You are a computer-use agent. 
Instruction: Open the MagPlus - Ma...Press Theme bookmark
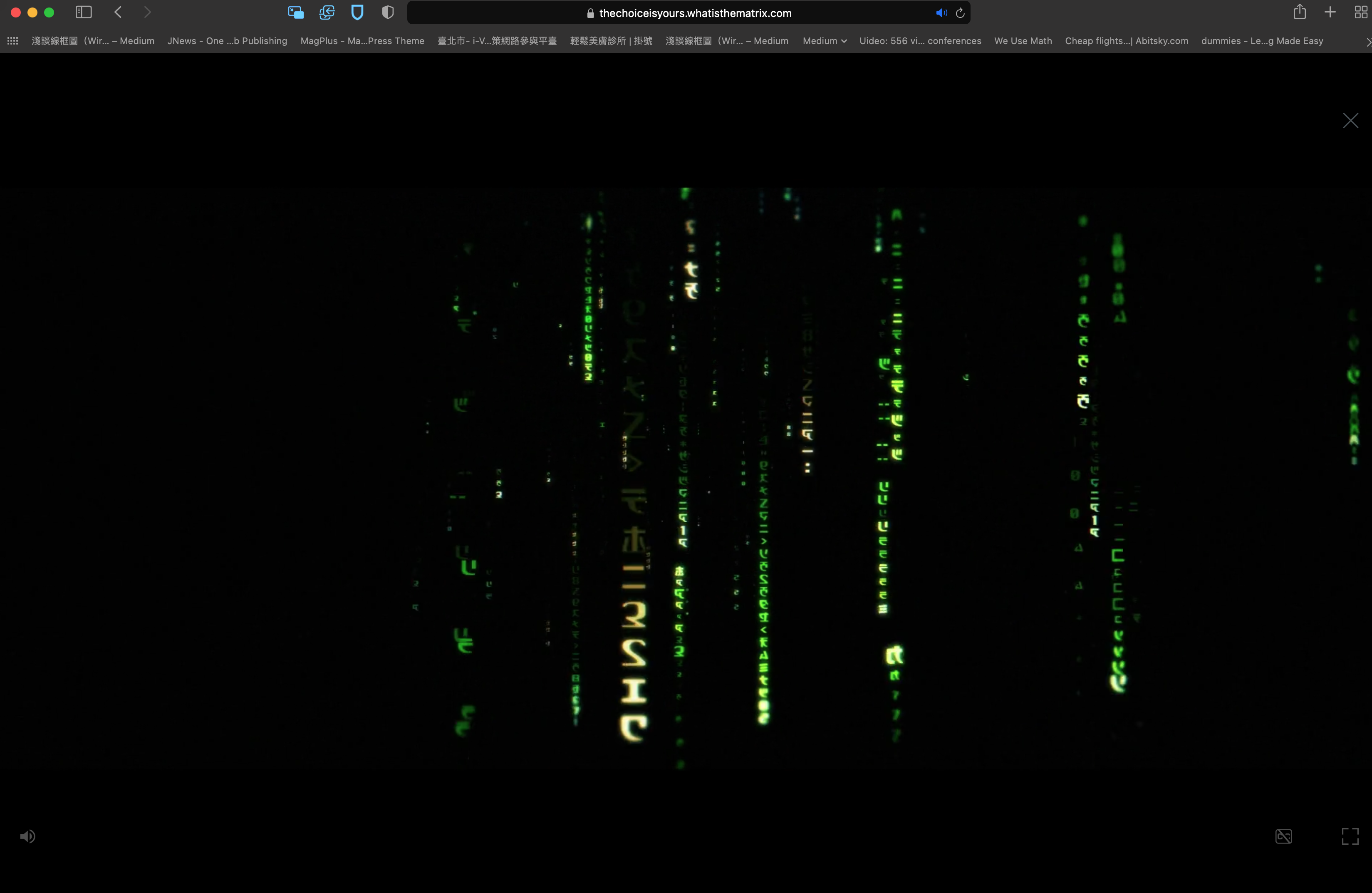point(362,41)
